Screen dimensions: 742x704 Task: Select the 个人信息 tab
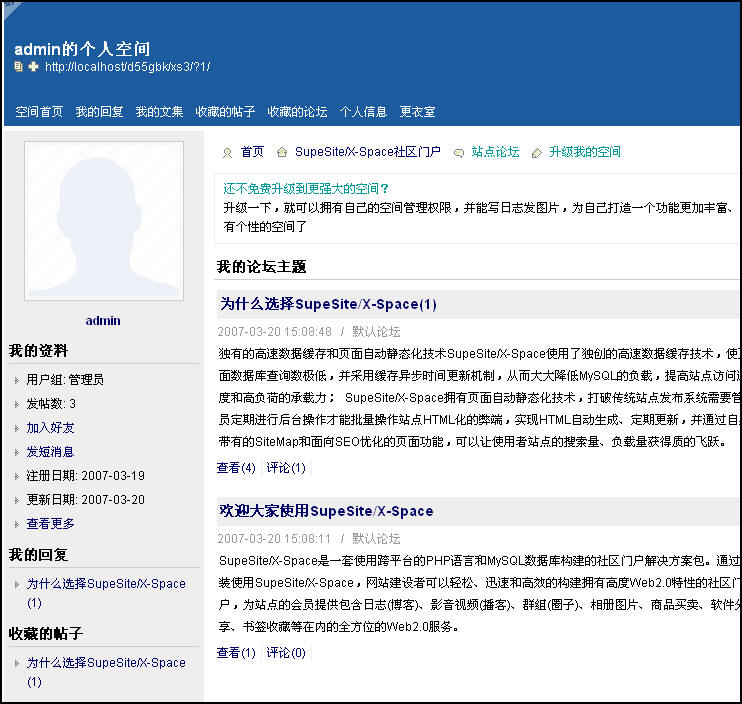(363, 112)
